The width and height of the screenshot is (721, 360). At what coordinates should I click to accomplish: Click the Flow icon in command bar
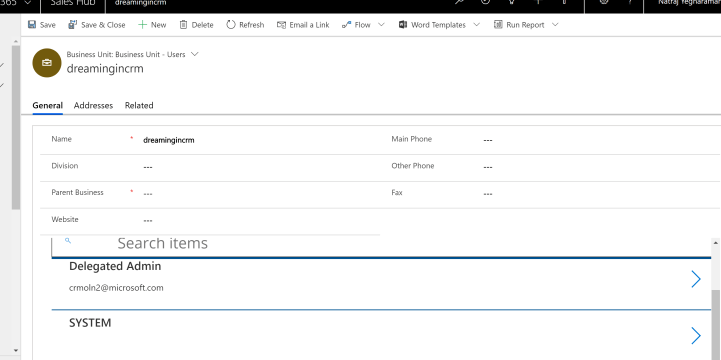(347, 25)
